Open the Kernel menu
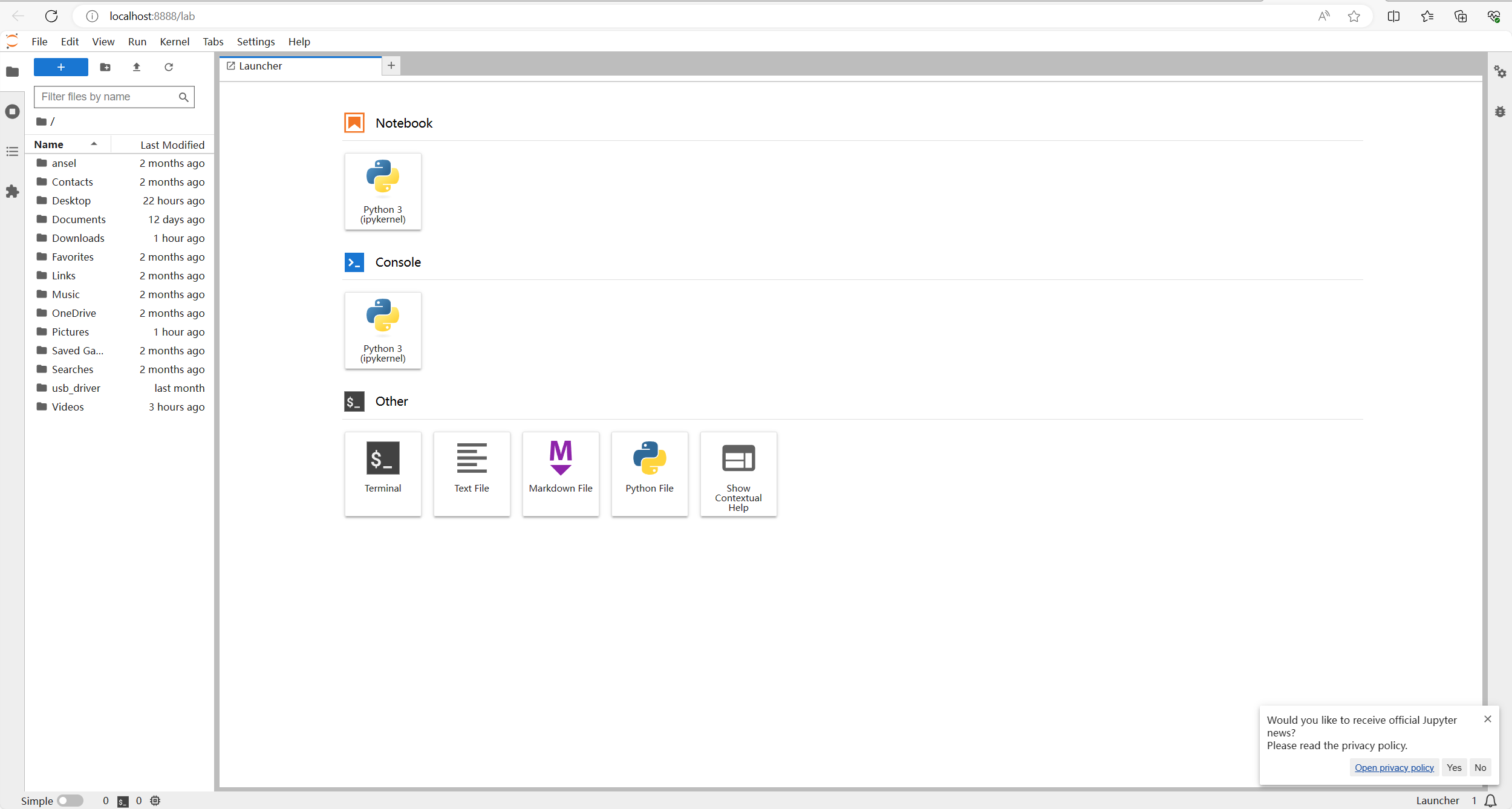 click(174, 42)
